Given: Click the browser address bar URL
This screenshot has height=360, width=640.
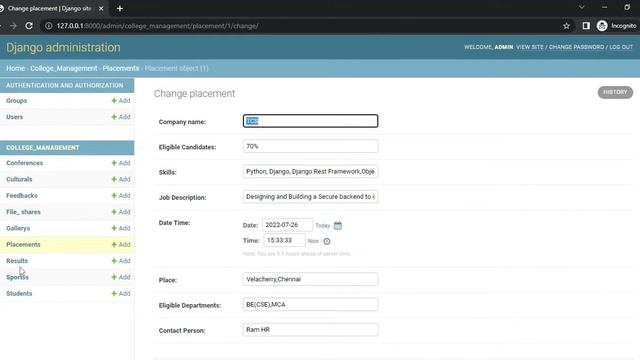Looking at the screenshot, I should pyautogui.click(x=157, y=26).
